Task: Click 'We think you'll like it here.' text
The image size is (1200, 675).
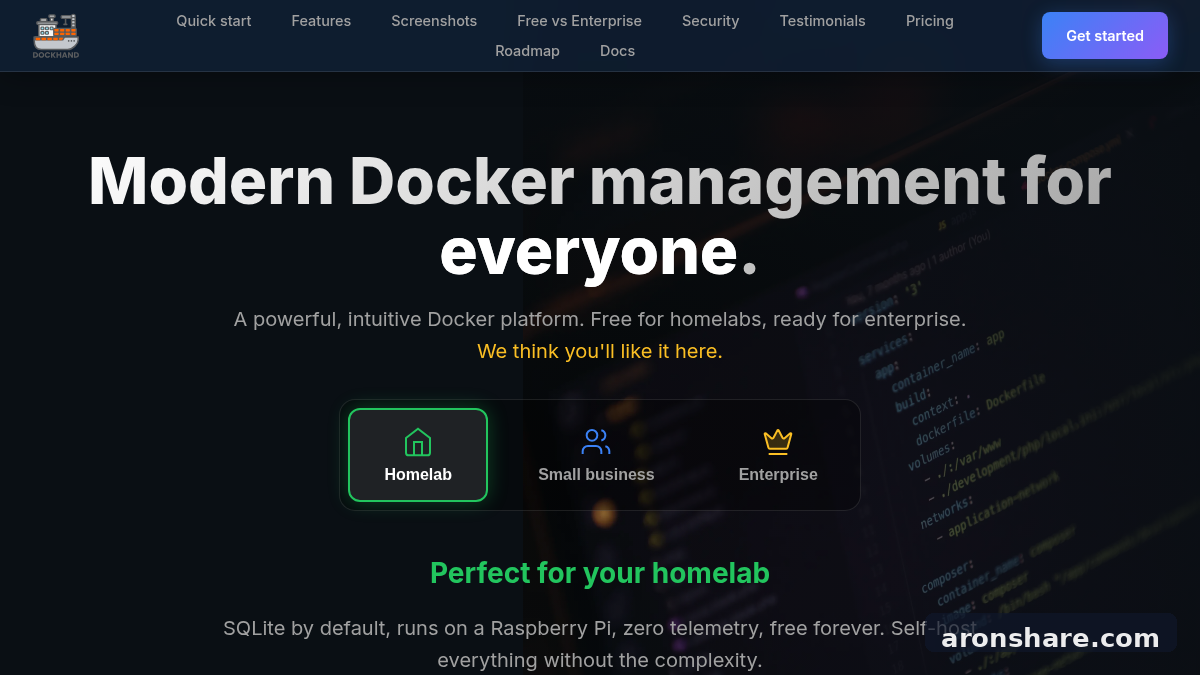Action: (x=600, y=351)
